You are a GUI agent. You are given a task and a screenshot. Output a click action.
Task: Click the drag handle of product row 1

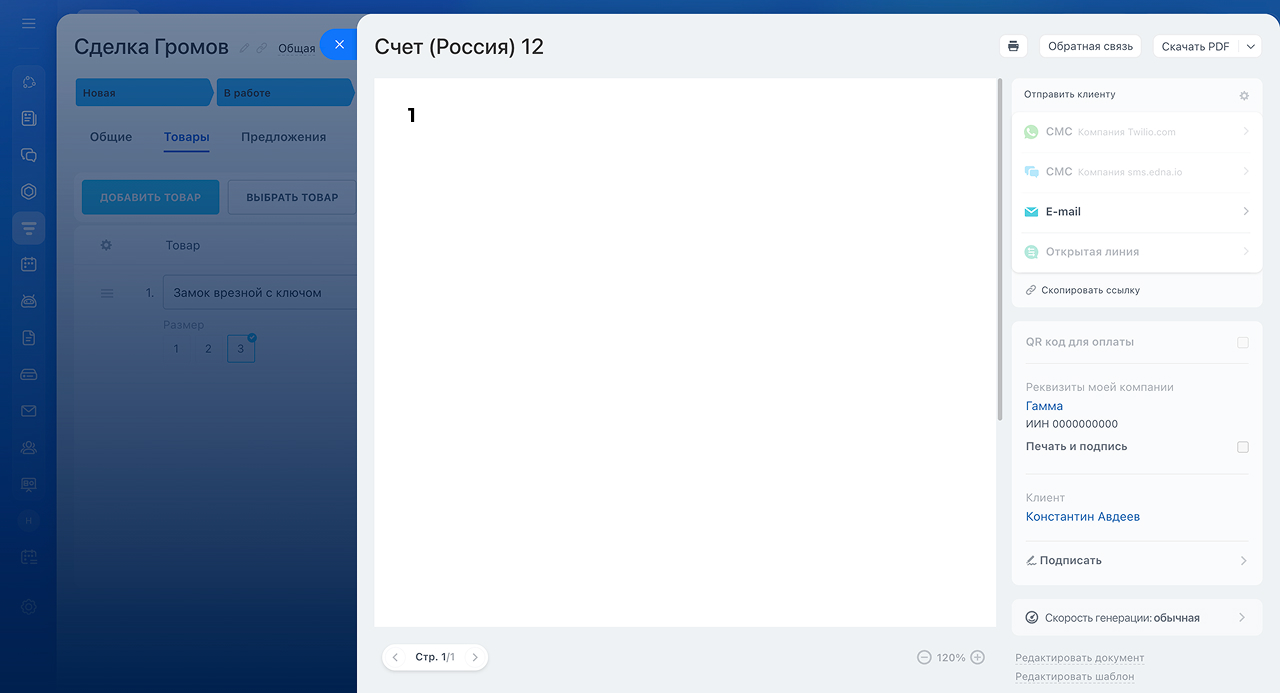107,293
